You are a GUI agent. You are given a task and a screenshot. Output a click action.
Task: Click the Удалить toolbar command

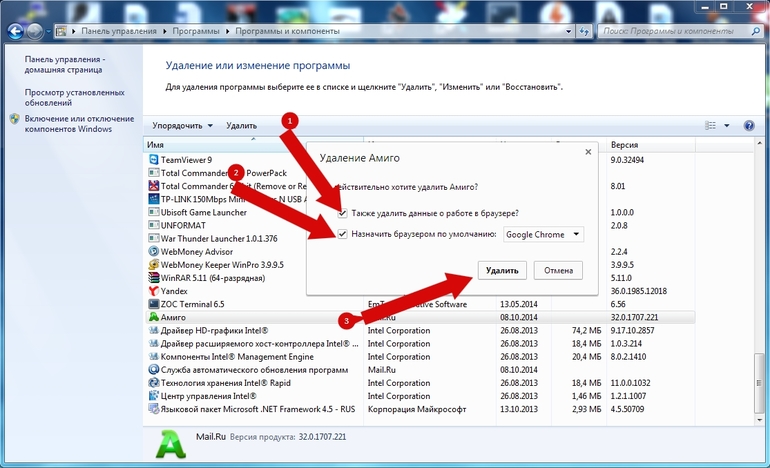[242, 126]
